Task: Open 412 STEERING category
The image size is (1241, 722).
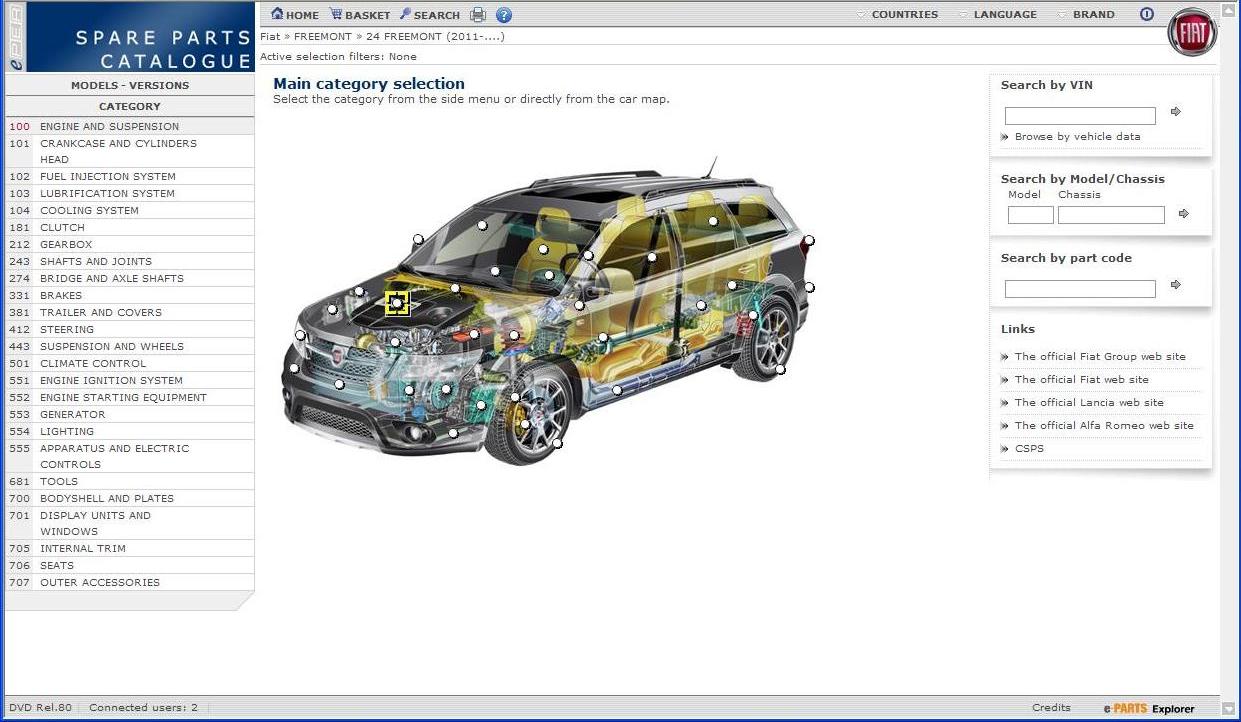Action: tap(130, 330)
